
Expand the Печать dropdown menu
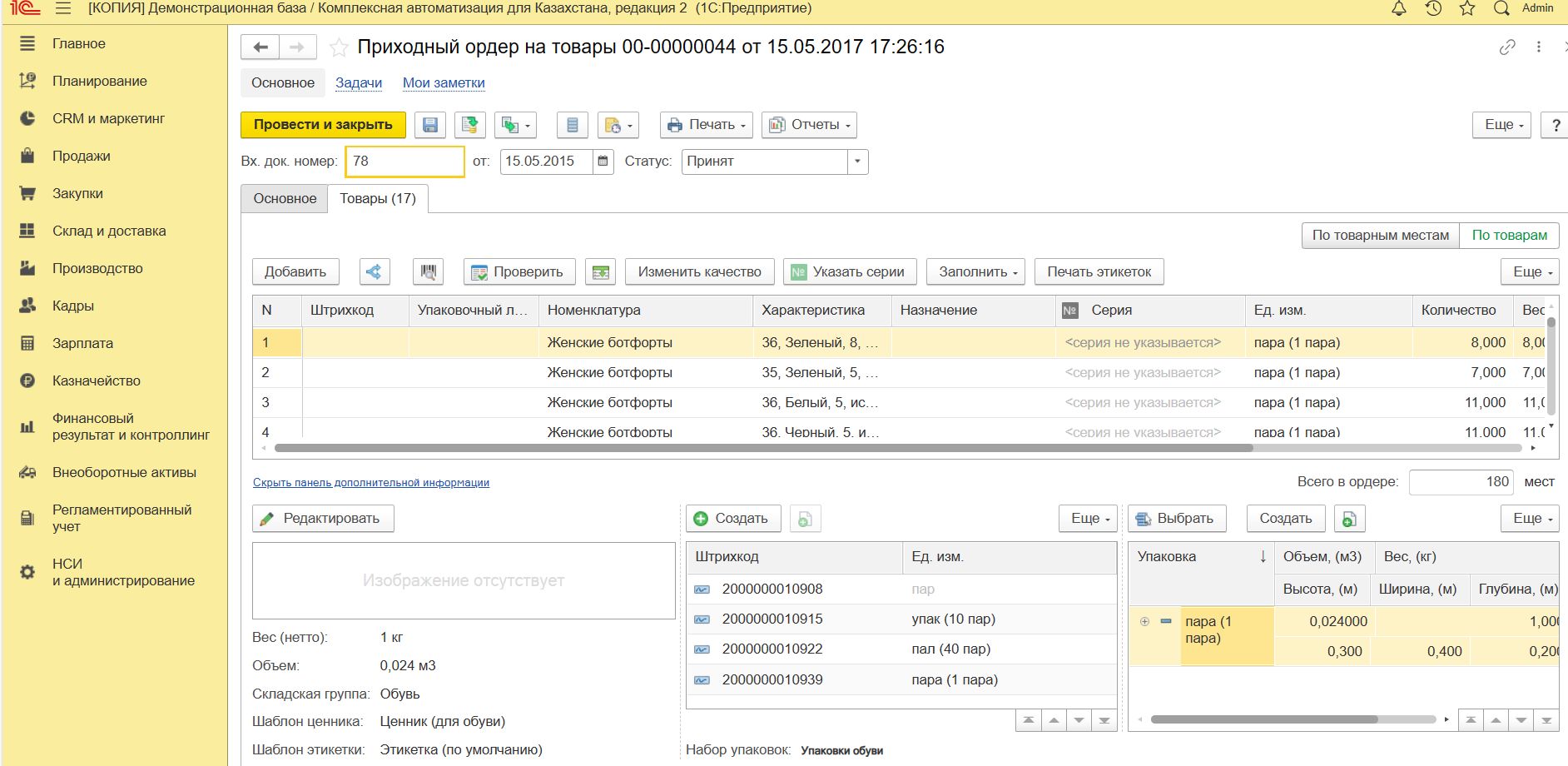707,125
